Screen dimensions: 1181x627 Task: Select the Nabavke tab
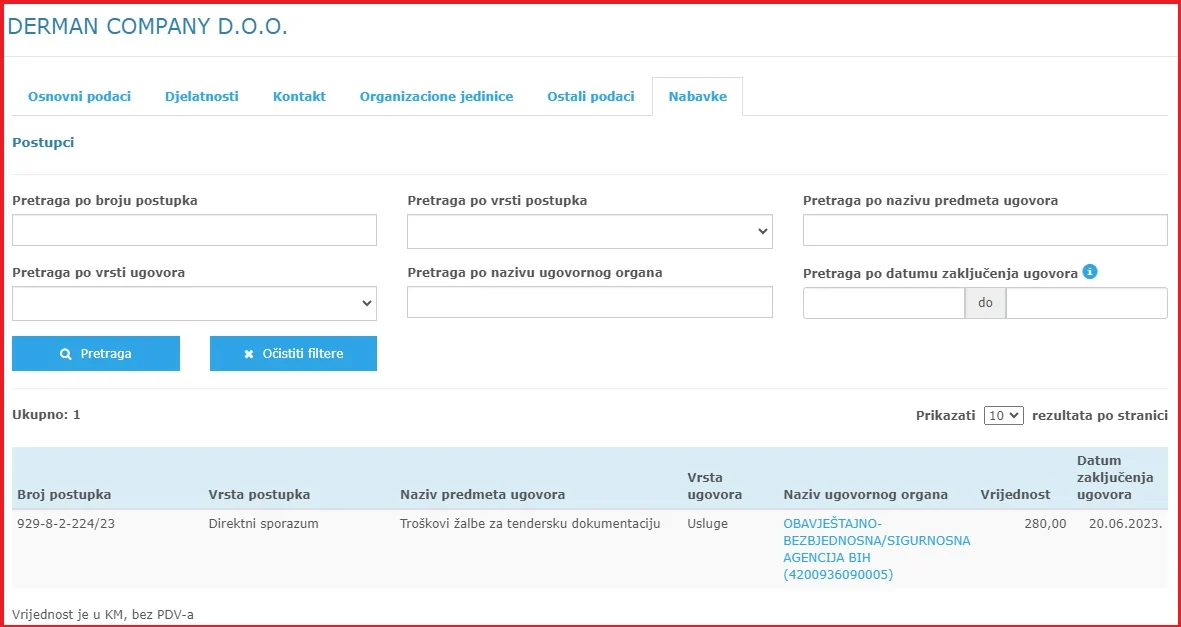pos(697,96)
